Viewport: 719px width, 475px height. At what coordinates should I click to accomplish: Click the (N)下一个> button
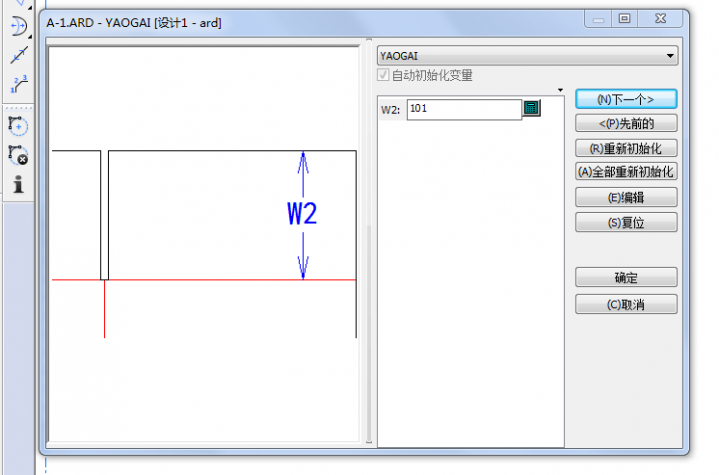[x=626, y=99]
